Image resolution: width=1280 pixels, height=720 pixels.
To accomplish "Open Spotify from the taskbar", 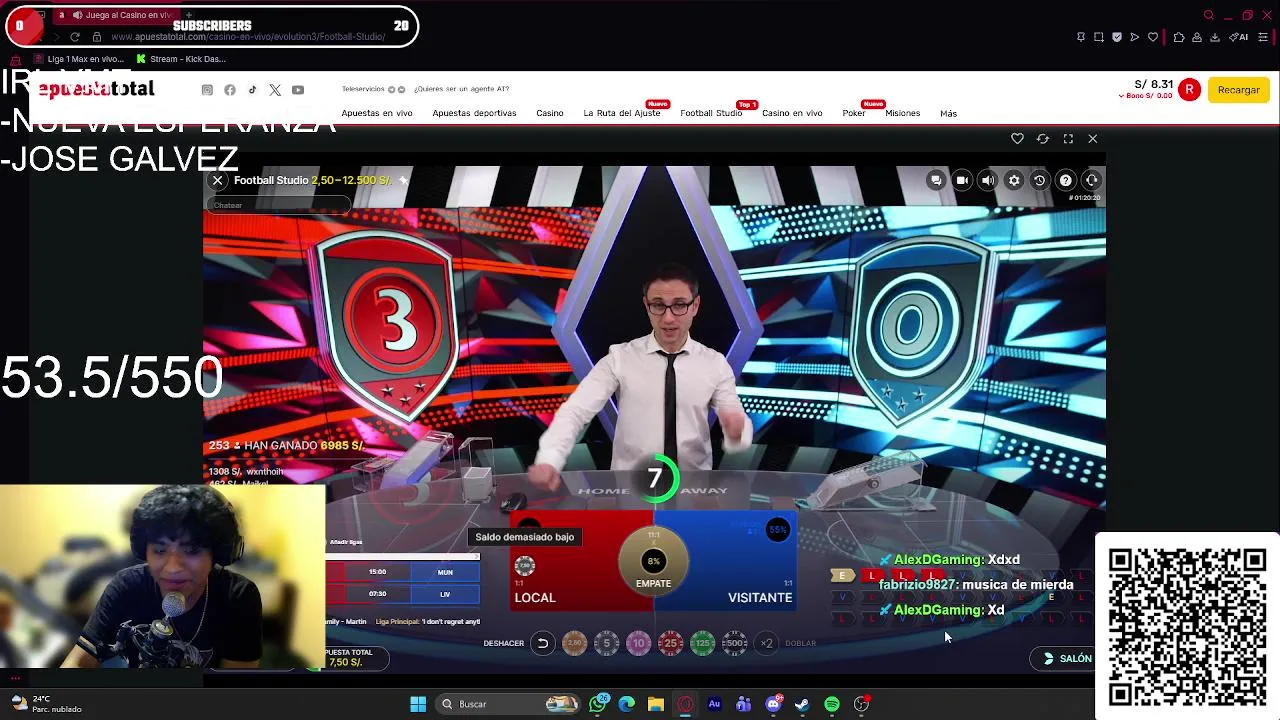I will (832, 704).
